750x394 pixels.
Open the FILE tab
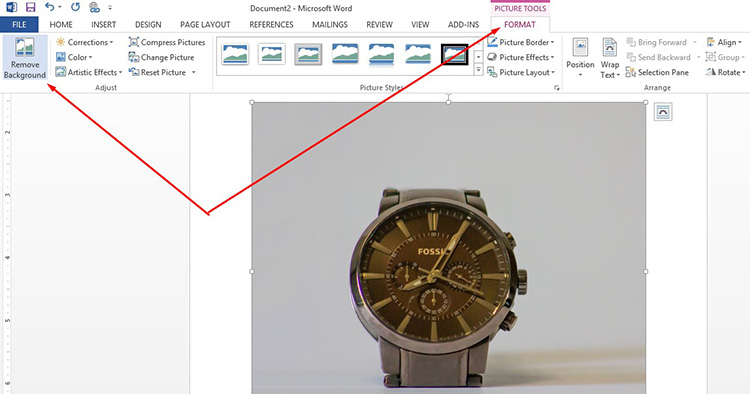(19, 24)
